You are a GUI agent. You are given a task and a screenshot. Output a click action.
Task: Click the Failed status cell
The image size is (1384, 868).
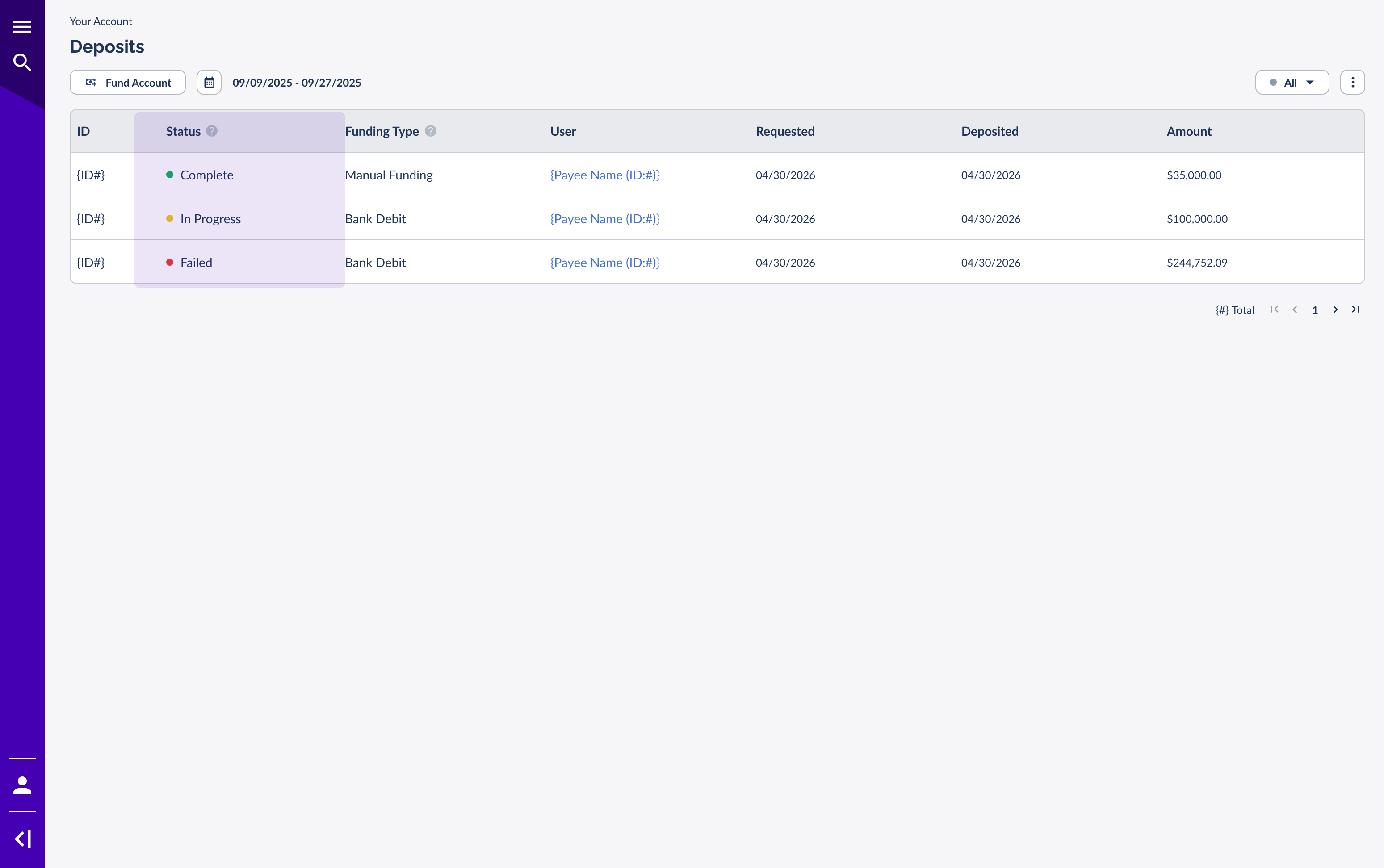pyautogui.click(x=189, y=263)
